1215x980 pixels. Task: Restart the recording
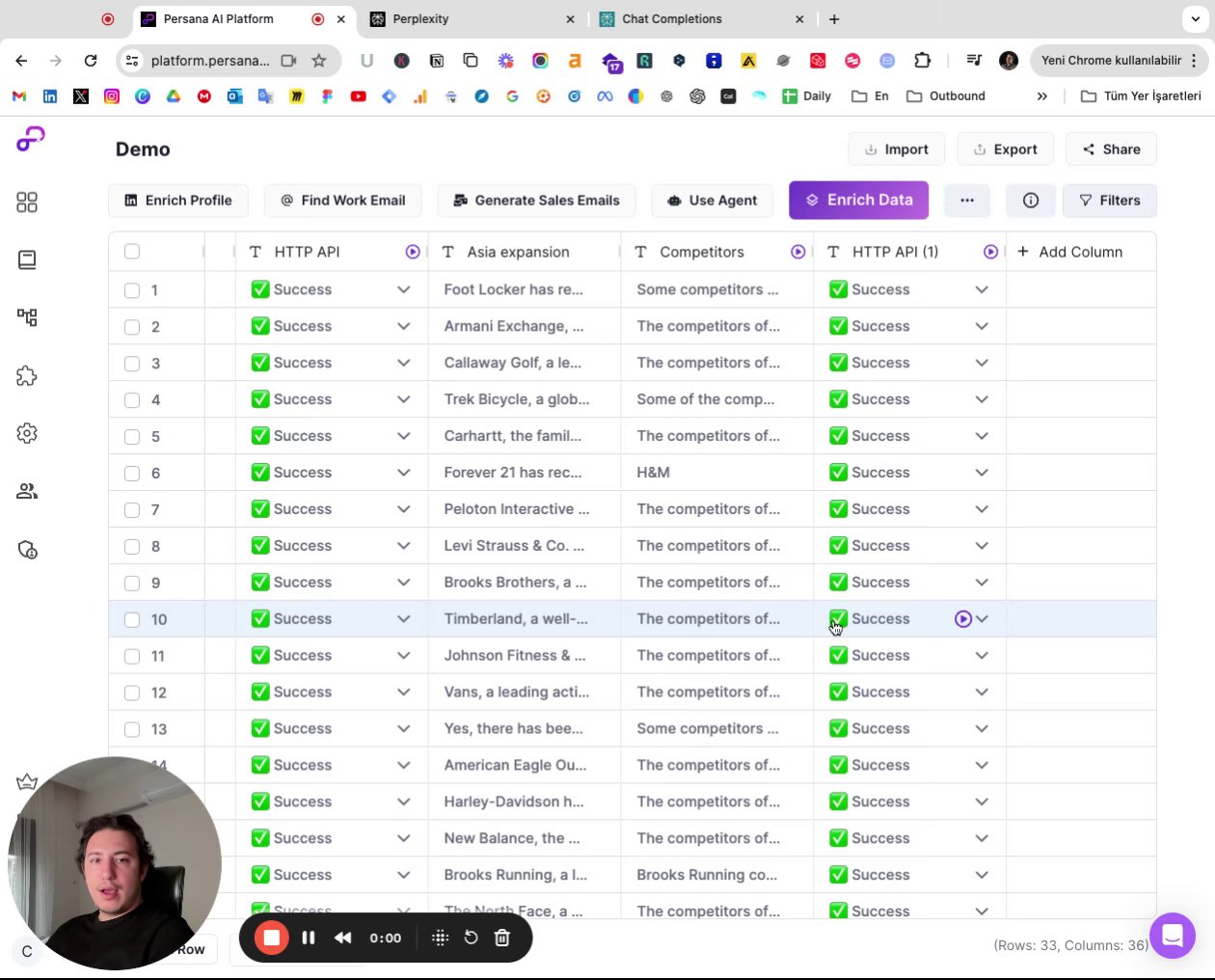471,938
